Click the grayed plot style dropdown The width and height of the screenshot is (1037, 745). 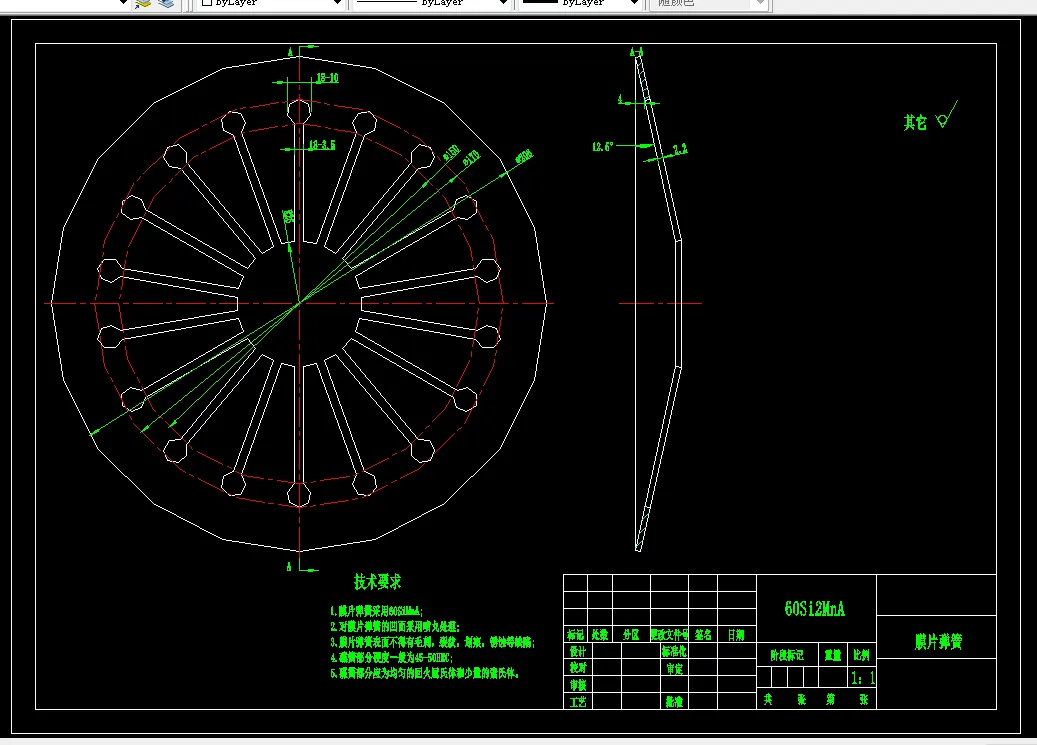(x=710, y=3)
